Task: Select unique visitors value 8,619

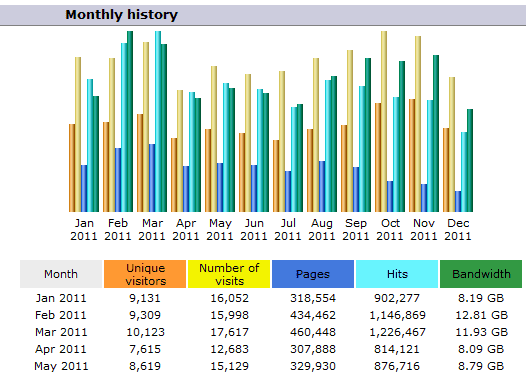Action: pos(145,366)
